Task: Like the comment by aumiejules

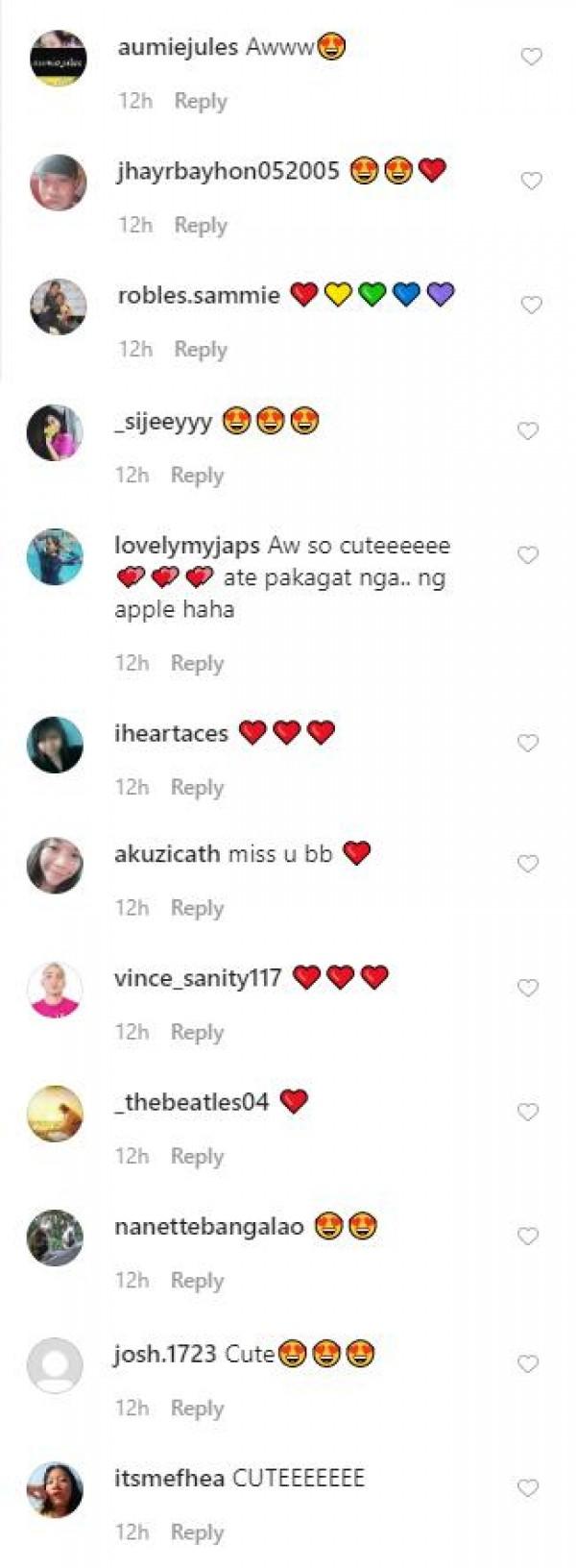Action: click(531, 57)
